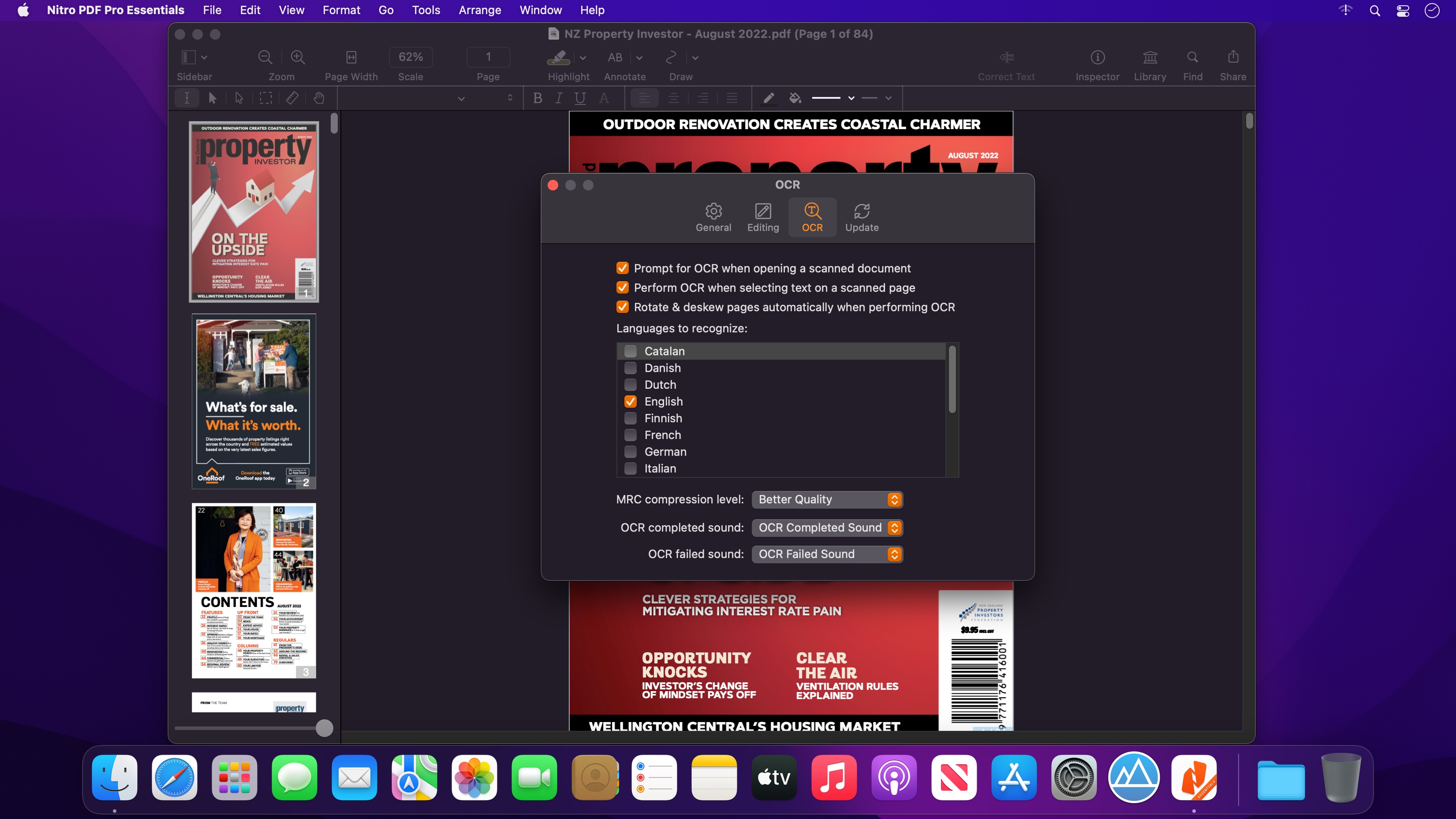The width and height of the screenshot is (1456, 819).
Task: Click the Zoom in magnifier icon
Action: coord(298,57)
